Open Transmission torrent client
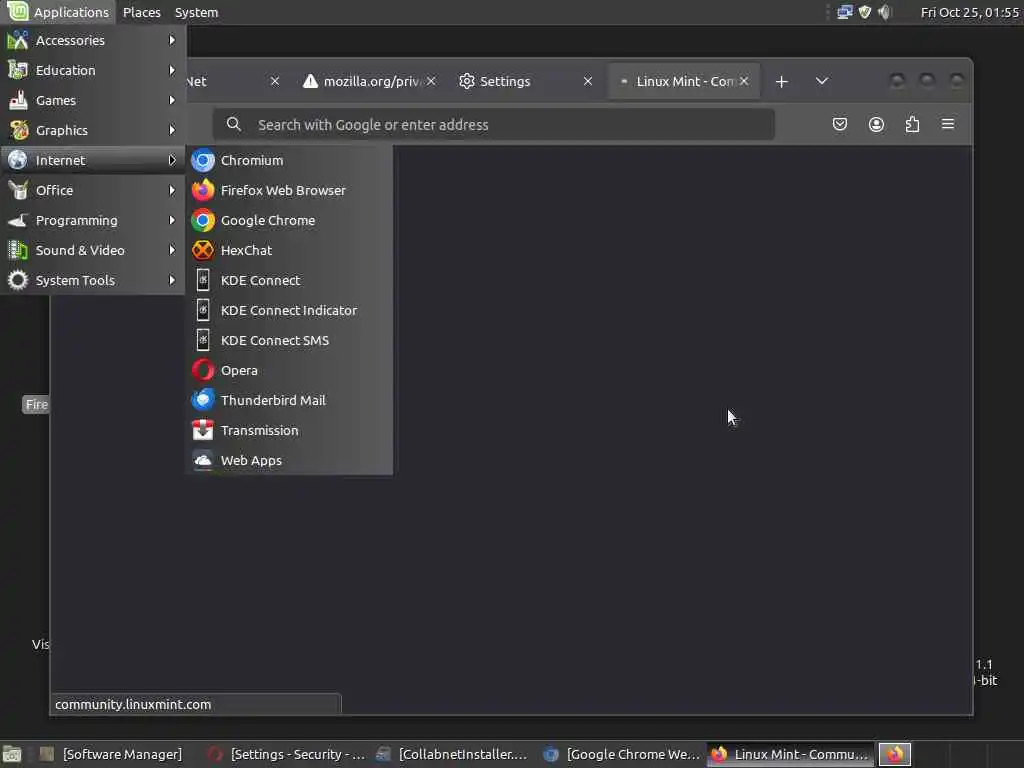The width and height of the screenshot is (1024, 768). click(x=289, y=430)
